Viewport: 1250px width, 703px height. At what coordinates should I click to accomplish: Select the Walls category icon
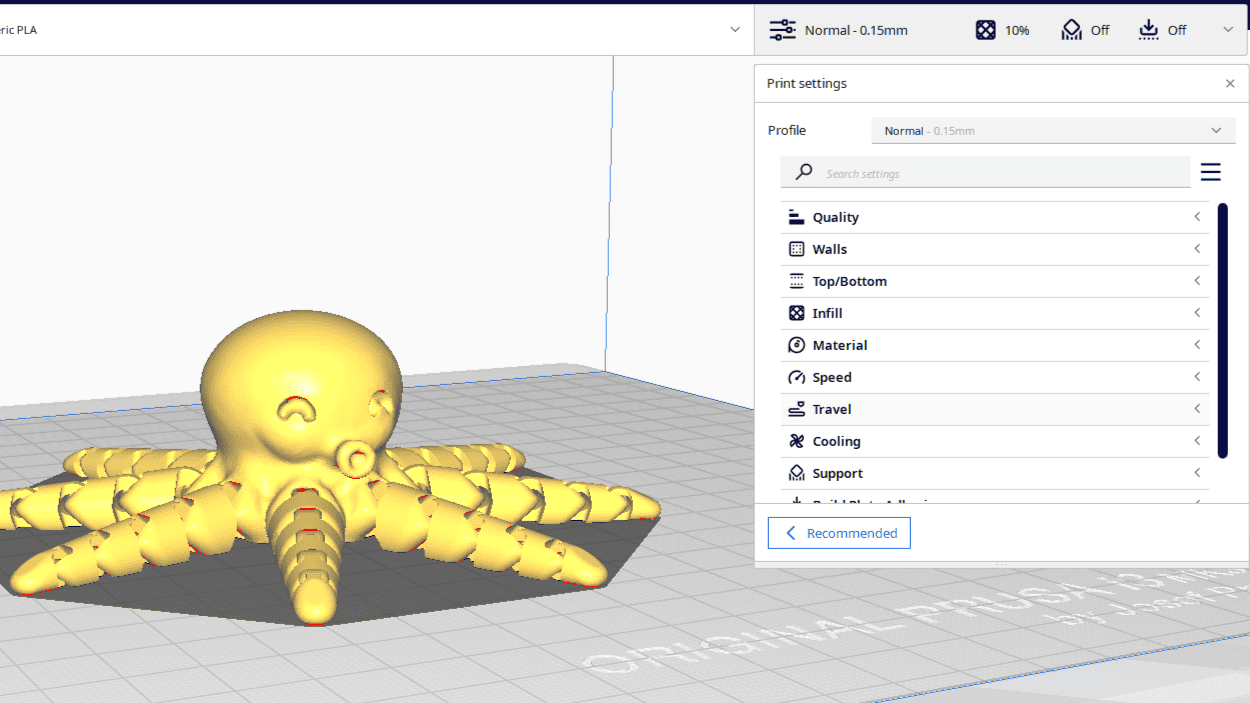pos(796,249)
